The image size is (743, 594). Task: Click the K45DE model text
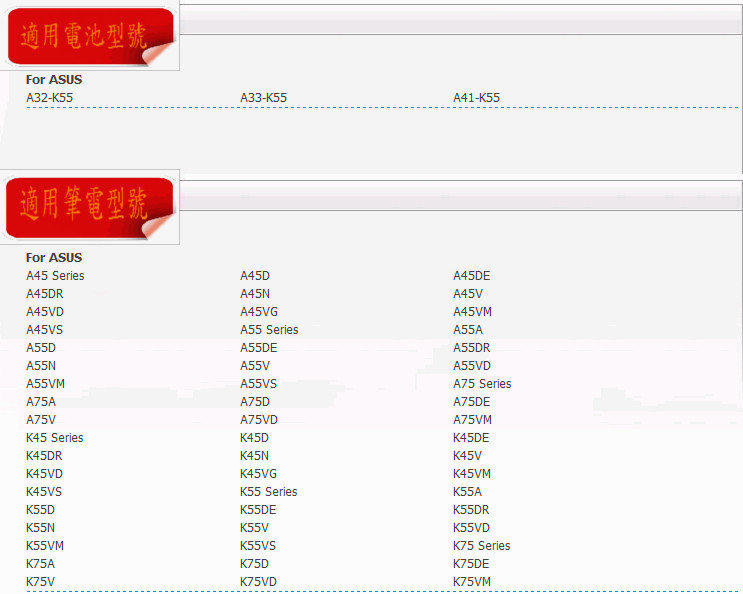[x=471, y=438]
